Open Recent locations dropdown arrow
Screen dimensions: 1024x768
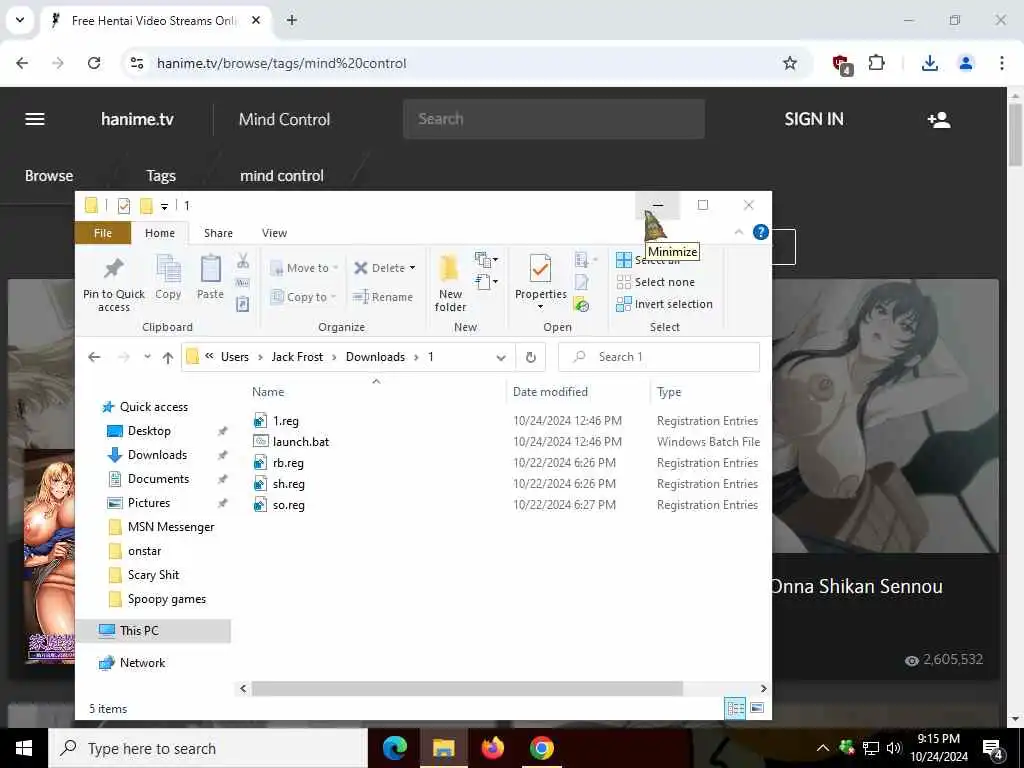(x=148, y=357)
